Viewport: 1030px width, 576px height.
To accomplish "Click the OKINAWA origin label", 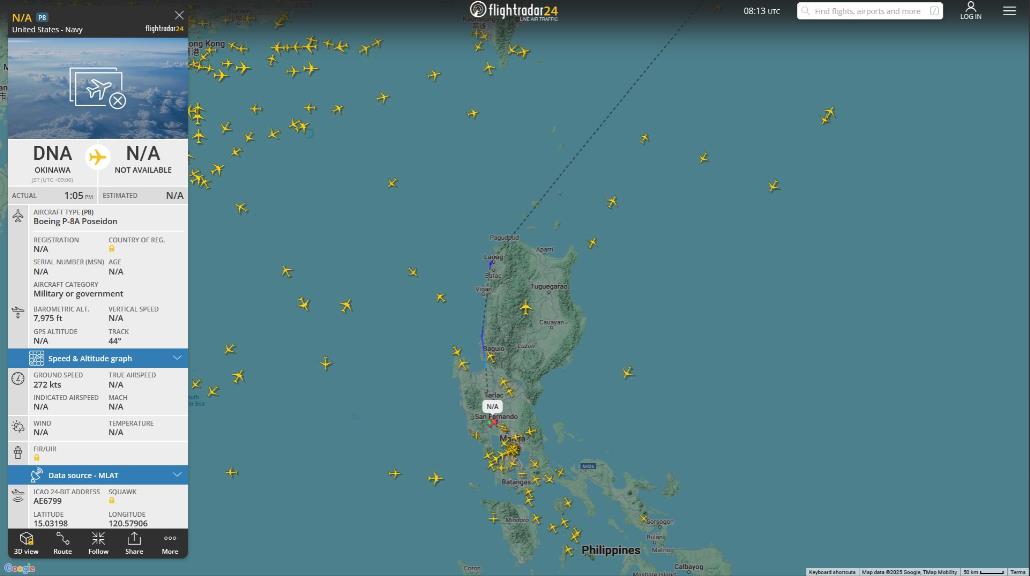I will coord(53,170).
